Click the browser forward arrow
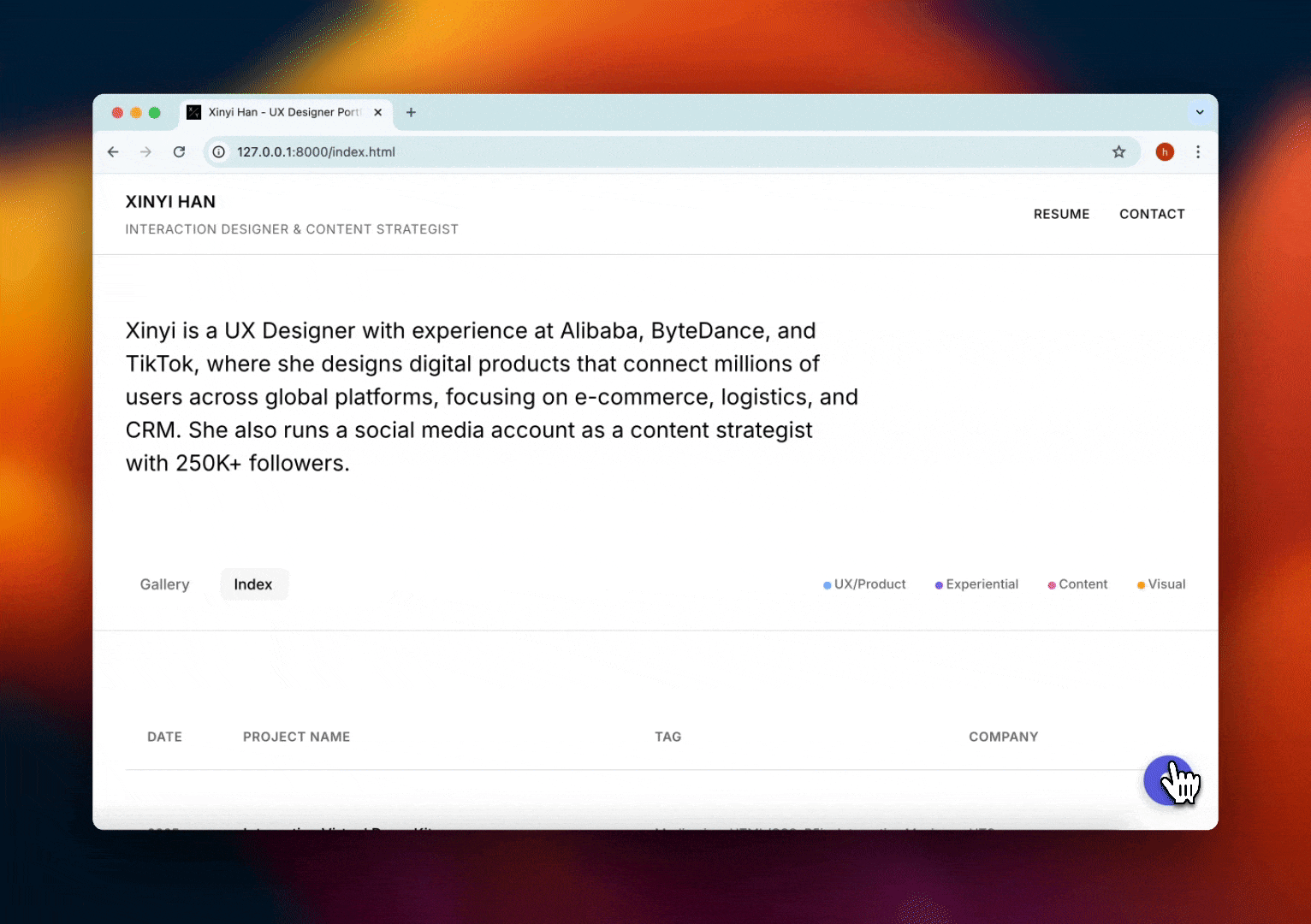The image size is (1311, 924). 145,152
